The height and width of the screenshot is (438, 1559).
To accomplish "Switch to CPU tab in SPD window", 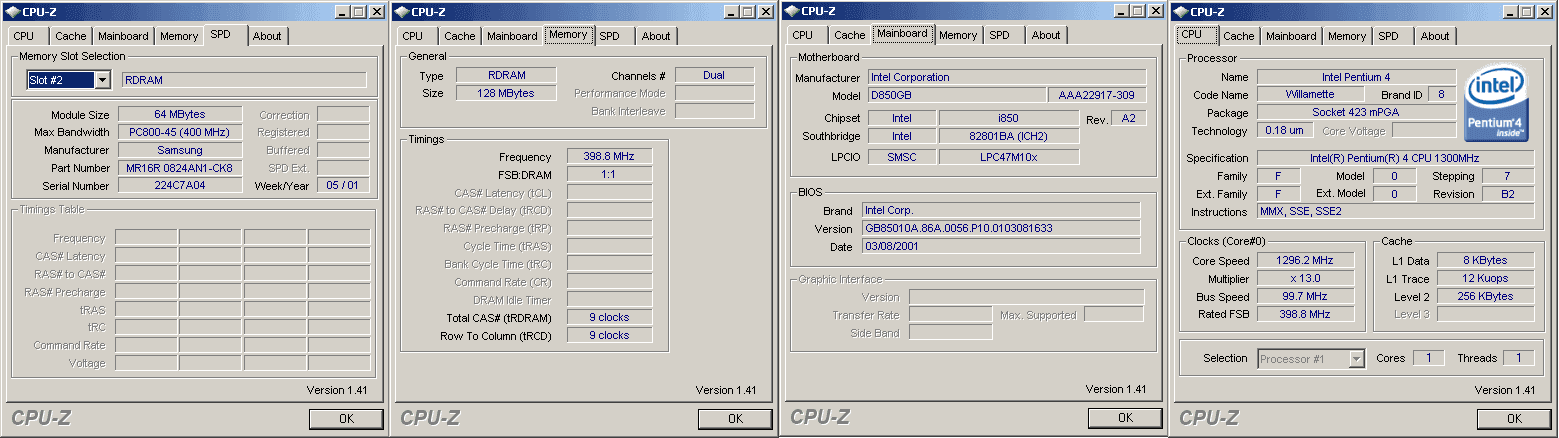I will tap(24, 36).
